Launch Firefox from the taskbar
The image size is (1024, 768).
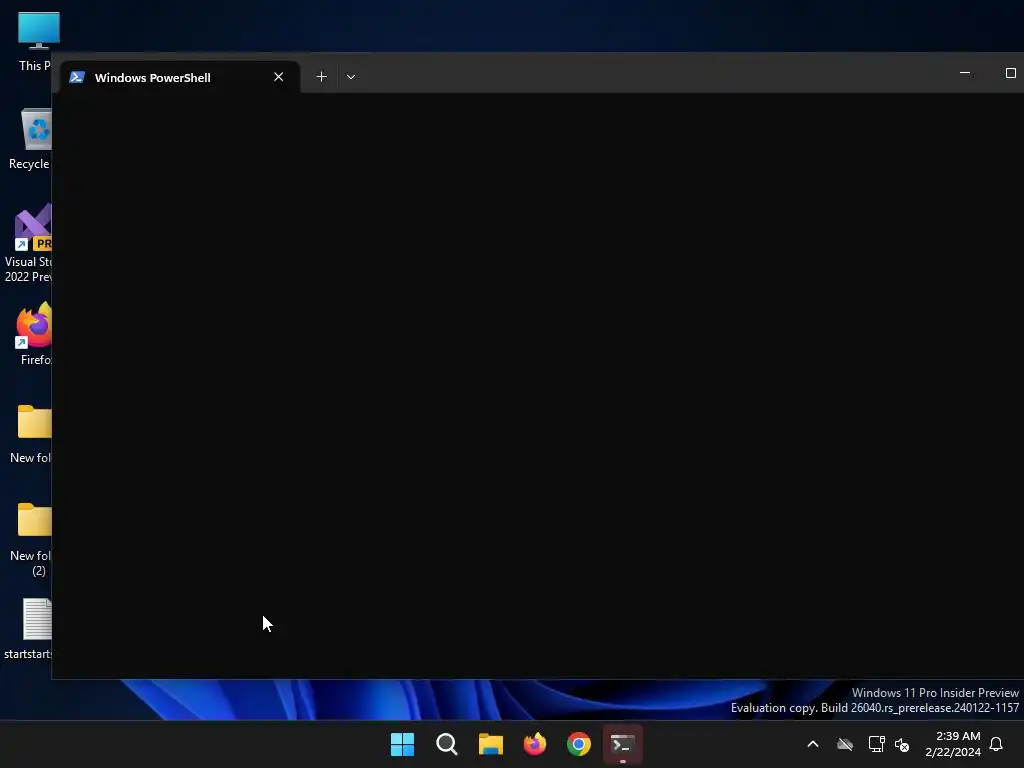[x=535, y=744]
